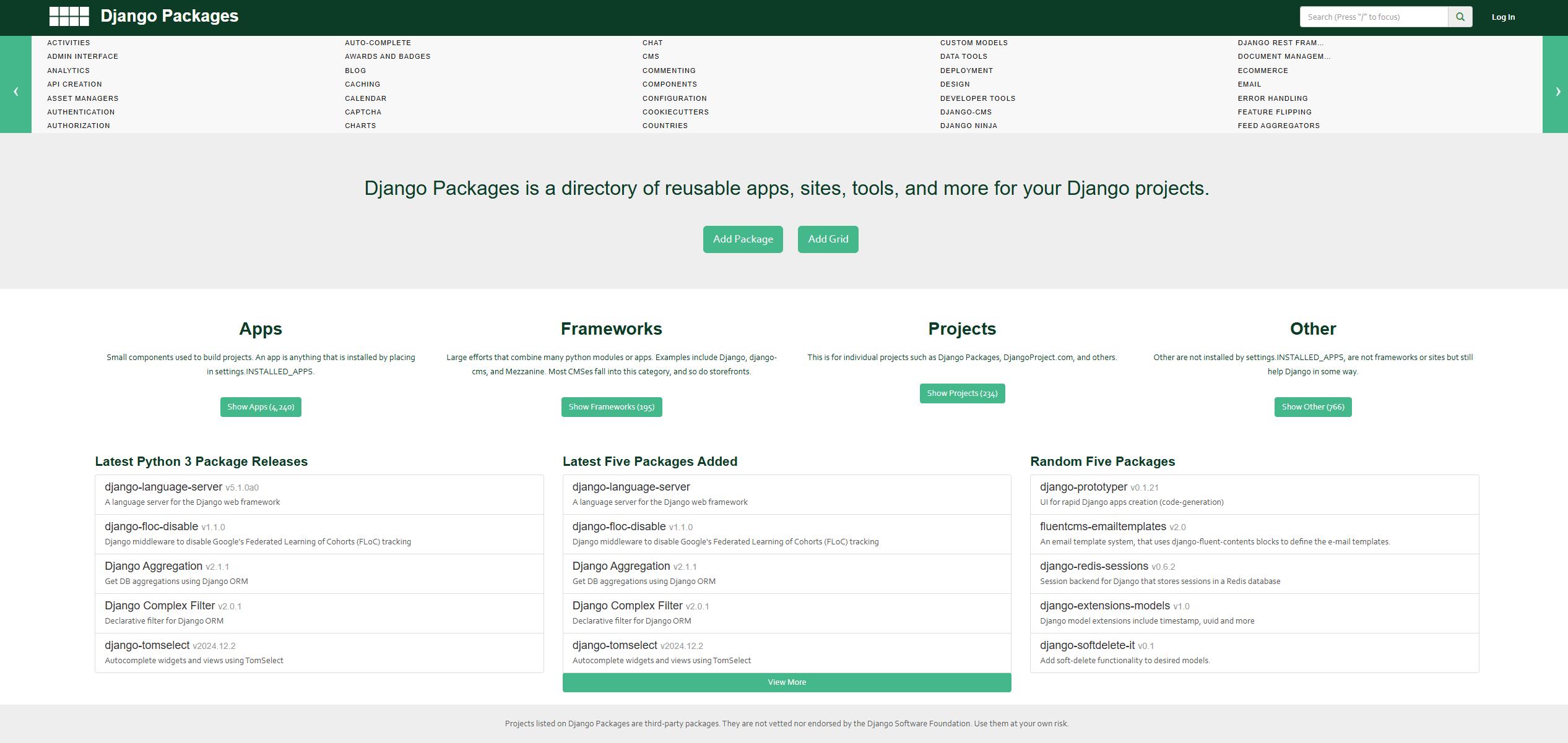Open the COUNTRIES grid category

[665, 126]
